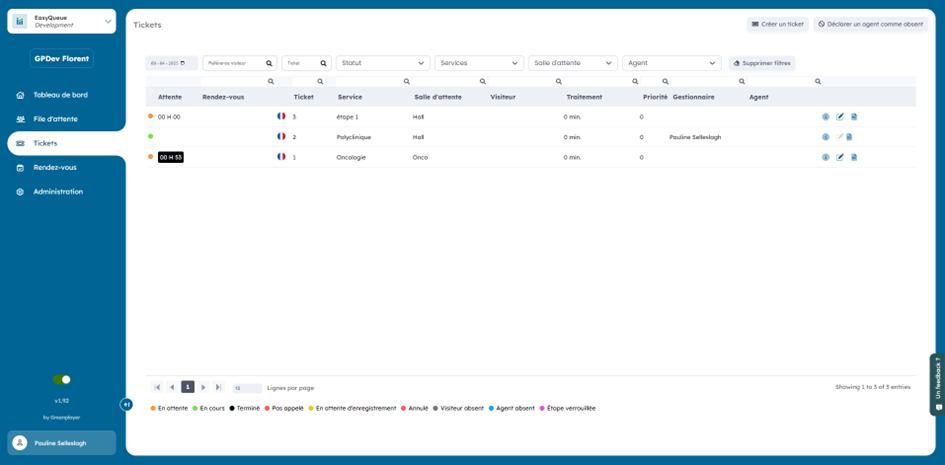Image resolution: width=945 pixels, height=465 pixels.
Task: Open the Salle d'attente dropdown
Action: pyautogui.click(x=573, y=63)
